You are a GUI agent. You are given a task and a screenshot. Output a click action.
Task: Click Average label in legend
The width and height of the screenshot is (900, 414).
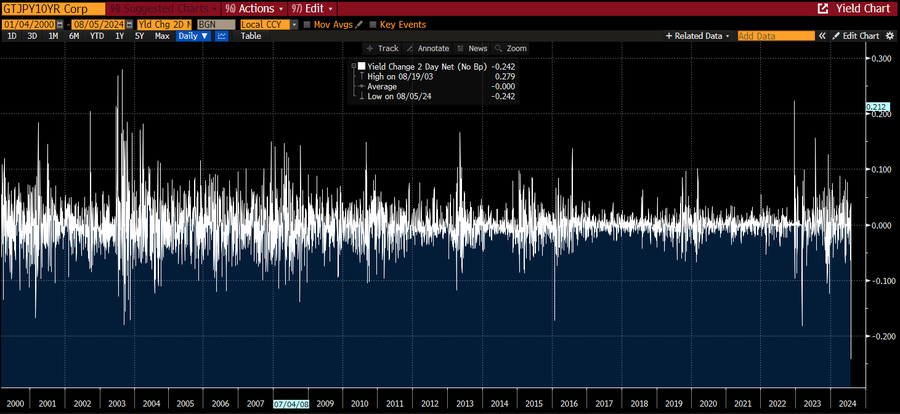tap(382, 86)
